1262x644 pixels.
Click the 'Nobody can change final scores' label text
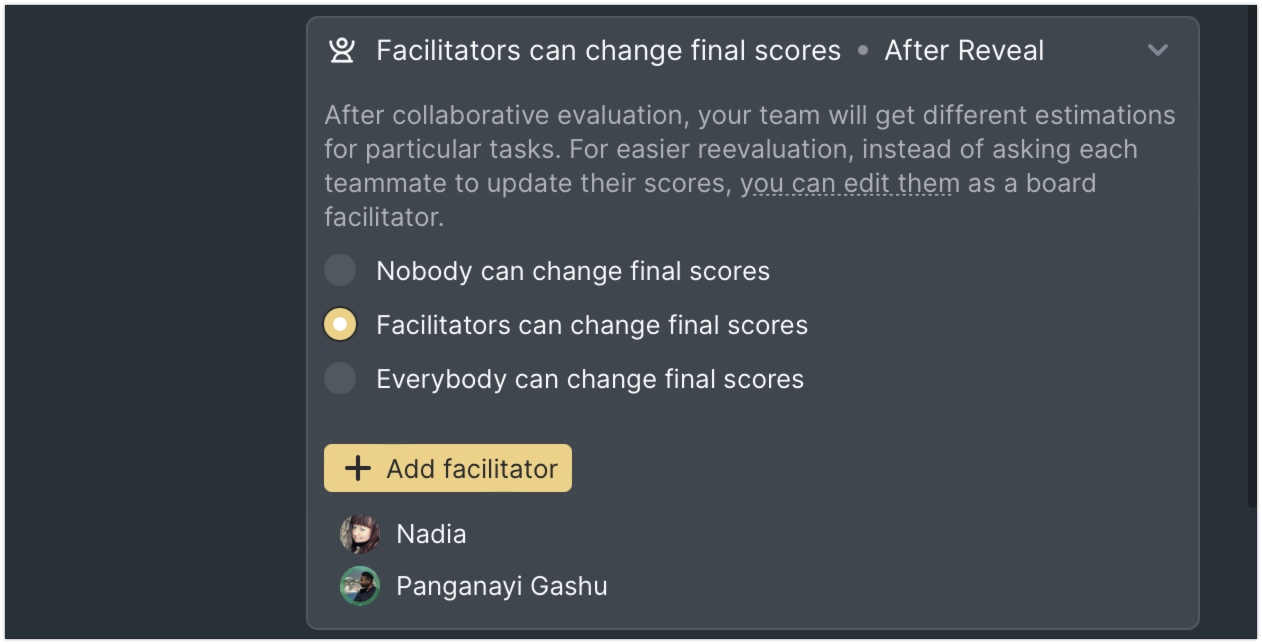[573, 271]
